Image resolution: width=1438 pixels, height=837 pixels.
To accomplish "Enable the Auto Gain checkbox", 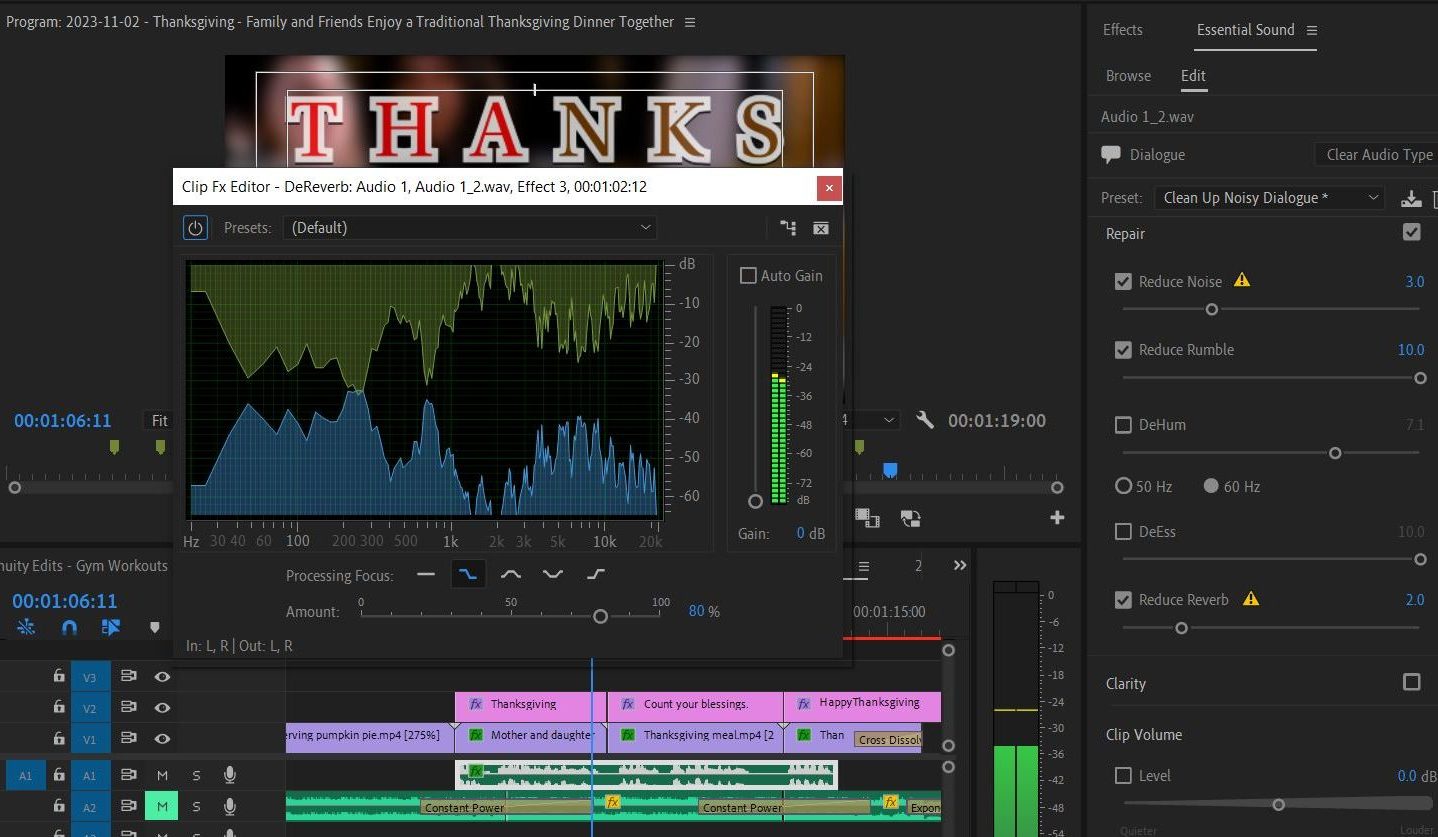I will [748, 276].
